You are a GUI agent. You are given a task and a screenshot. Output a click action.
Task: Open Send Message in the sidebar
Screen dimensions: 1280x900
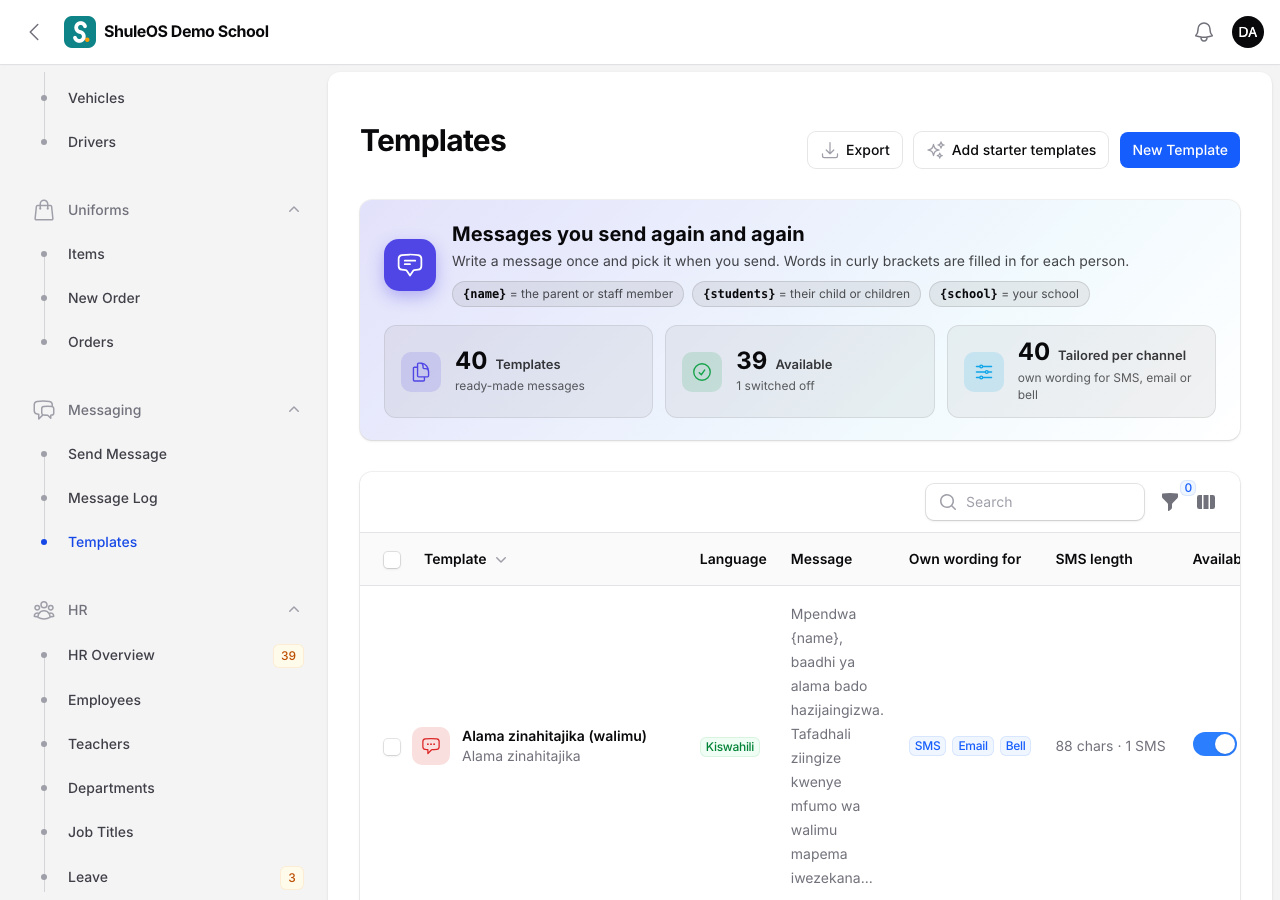pyautogui.click(x=117, y=454)
